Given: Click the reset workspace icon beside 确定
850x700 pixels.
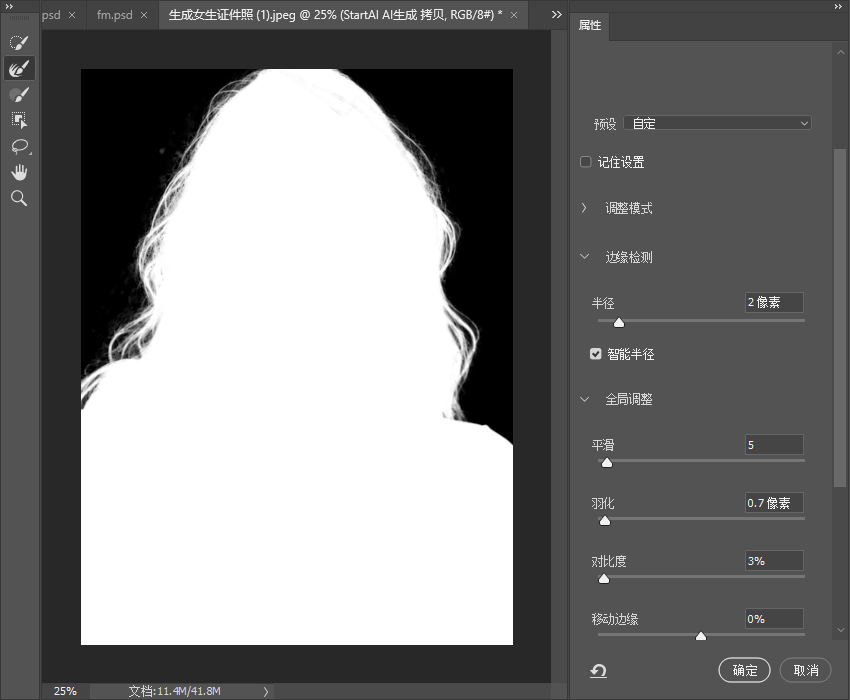Looking at the screenshot, I should pyautogui.click(x=598, y=671).
